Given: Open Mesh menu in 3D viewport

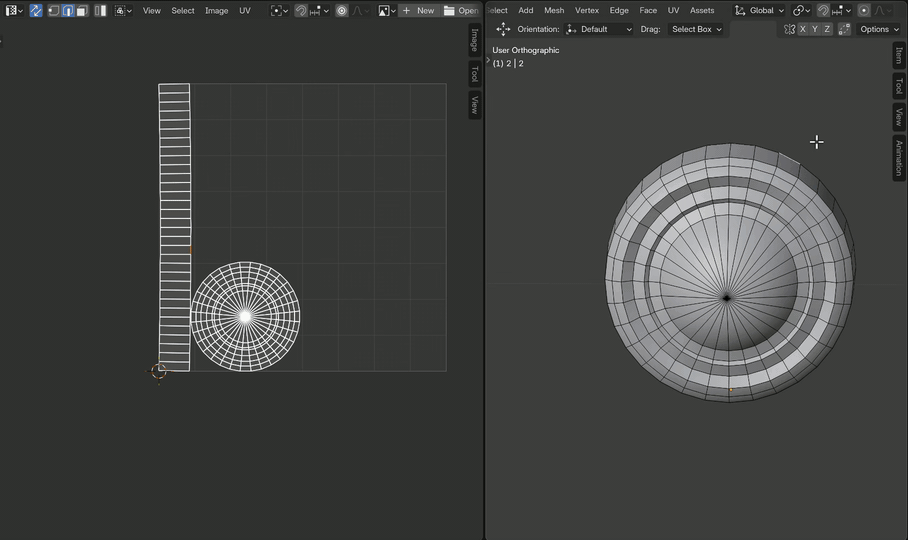Looking at the screenshot, I should pyautogui.click(x=554, y=10).
